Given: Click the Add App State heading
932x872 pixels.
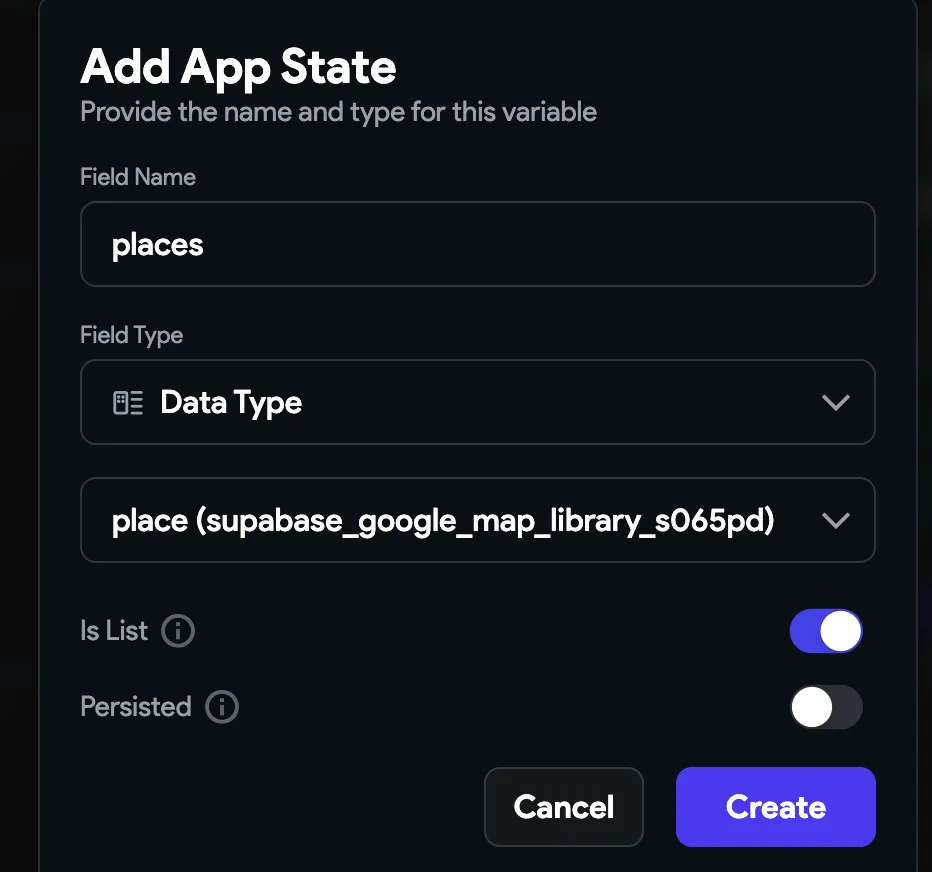Looking at the screenshot, I should coord(238,67).
